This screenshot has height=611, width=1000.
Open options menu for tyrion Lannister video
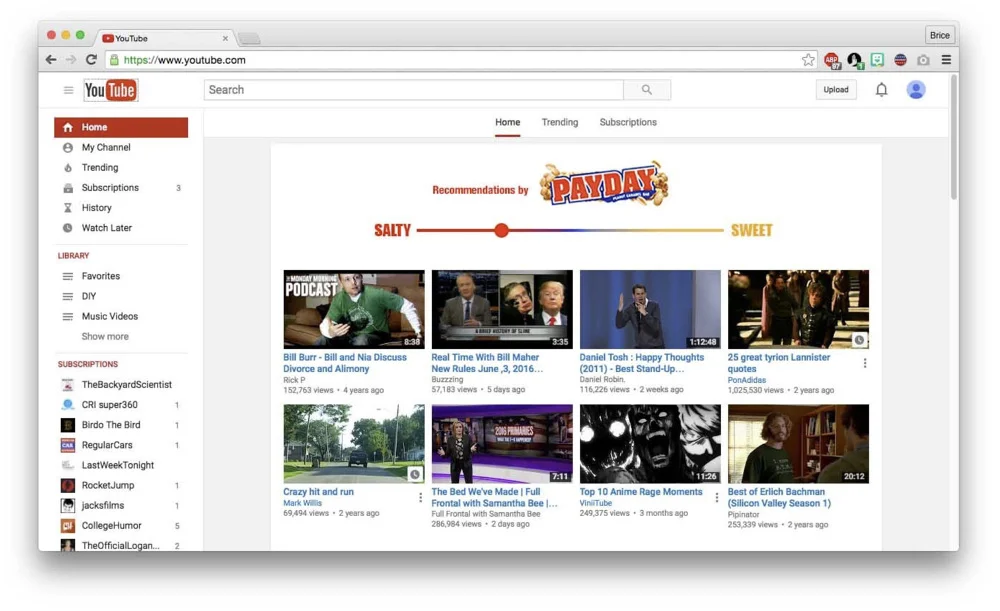865,363
